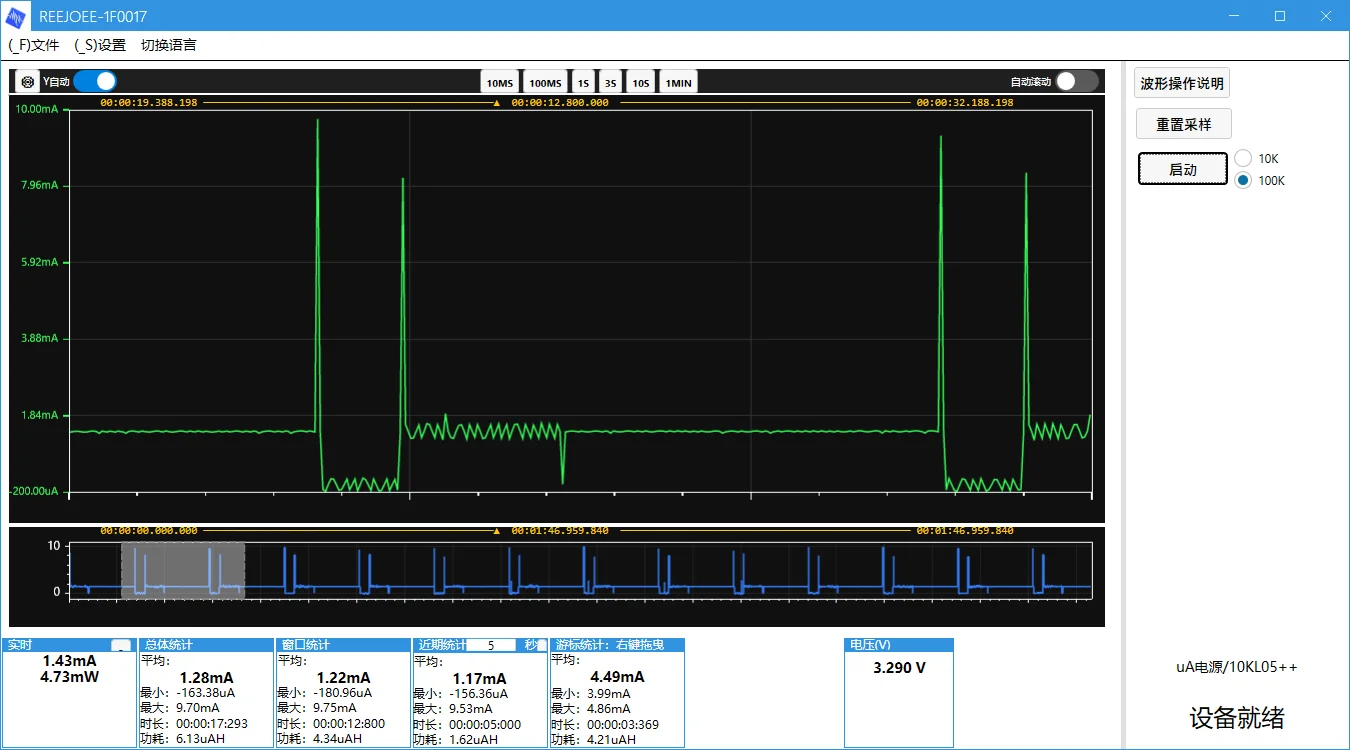Open the (_S)设置 menu
This screenshot has width=1350, height=750.
coord(100,45)
